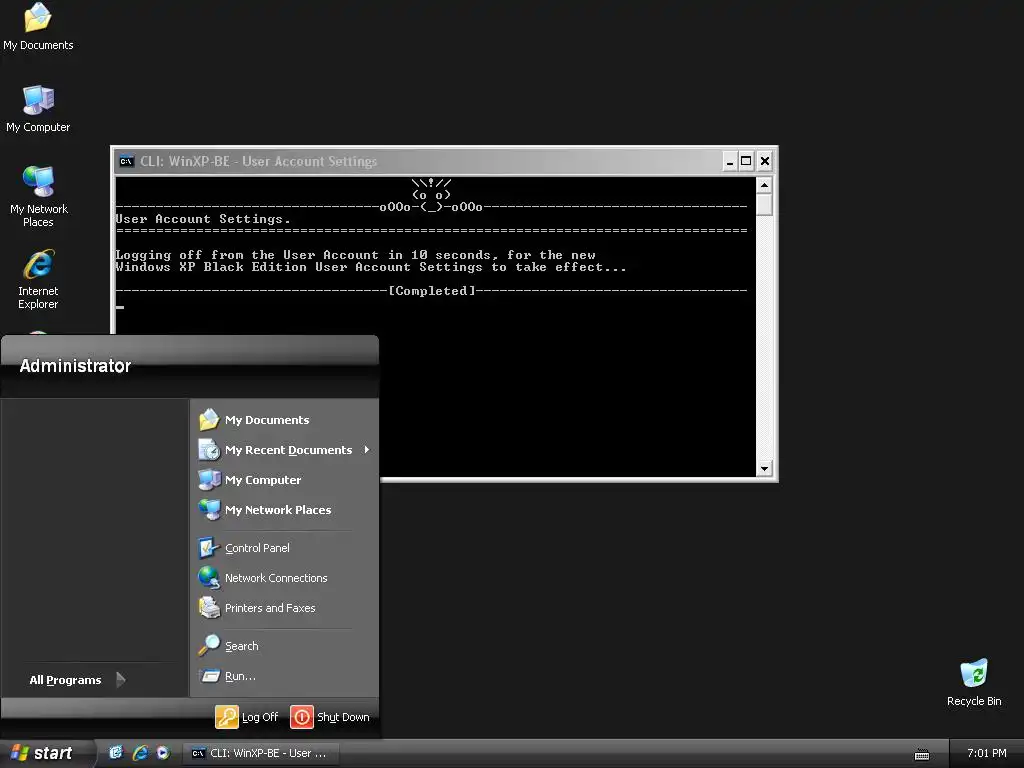Click scroll up arrow in CLI window
Image resolution: width=1024 pixels, height=768 pixels.
(764, 185)
